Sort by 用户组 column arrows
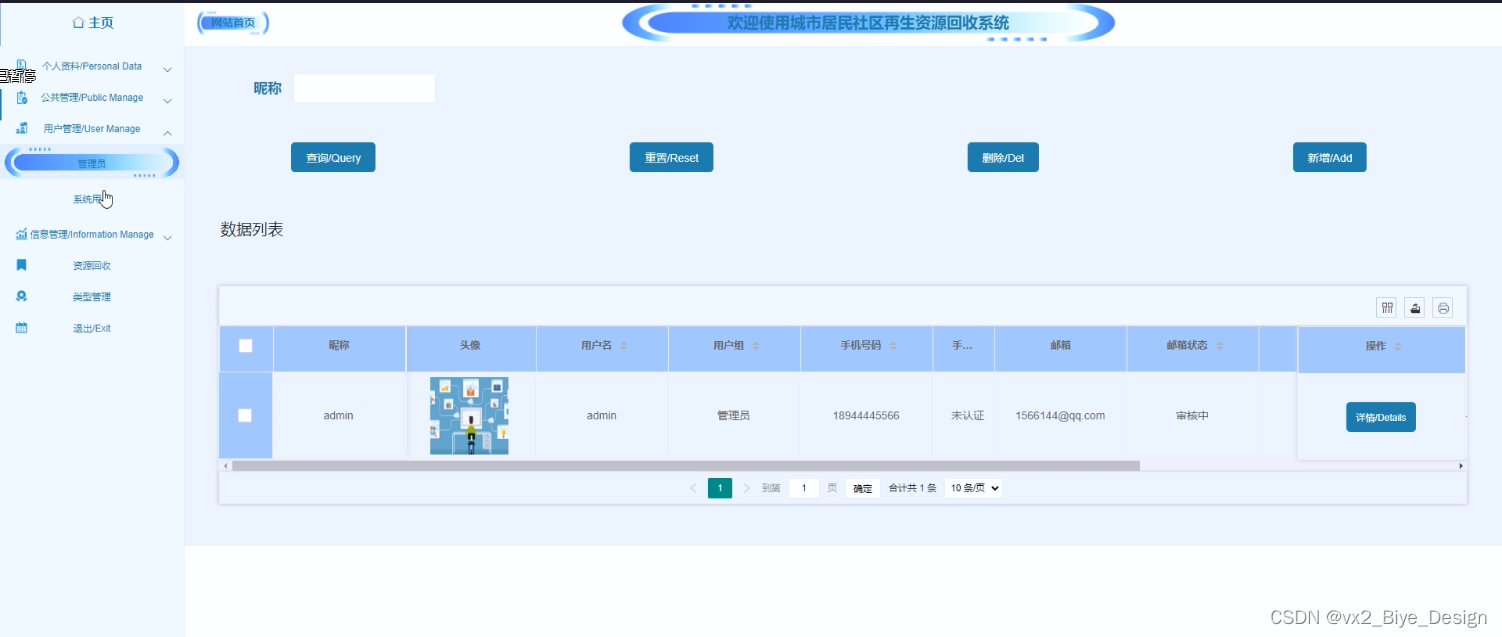The image size is (1502, 637). pos(755,346)
